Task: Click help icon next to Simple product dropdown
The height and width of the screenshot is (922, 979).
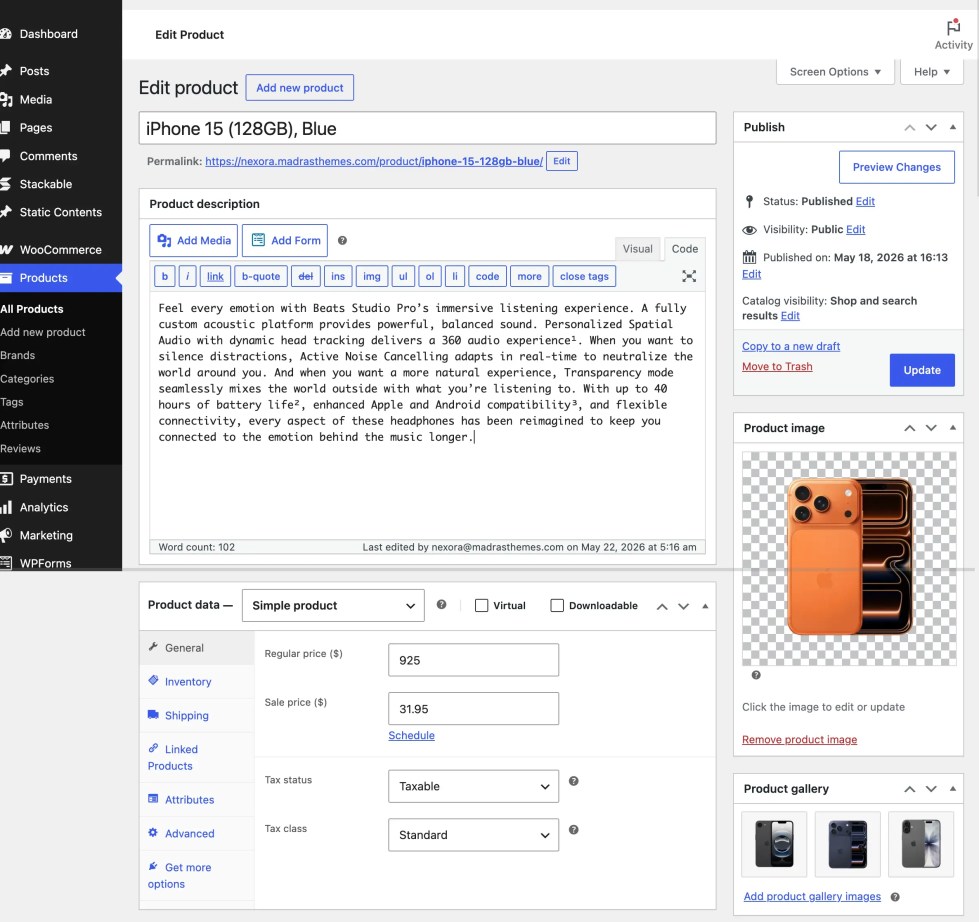Action: 441,604
